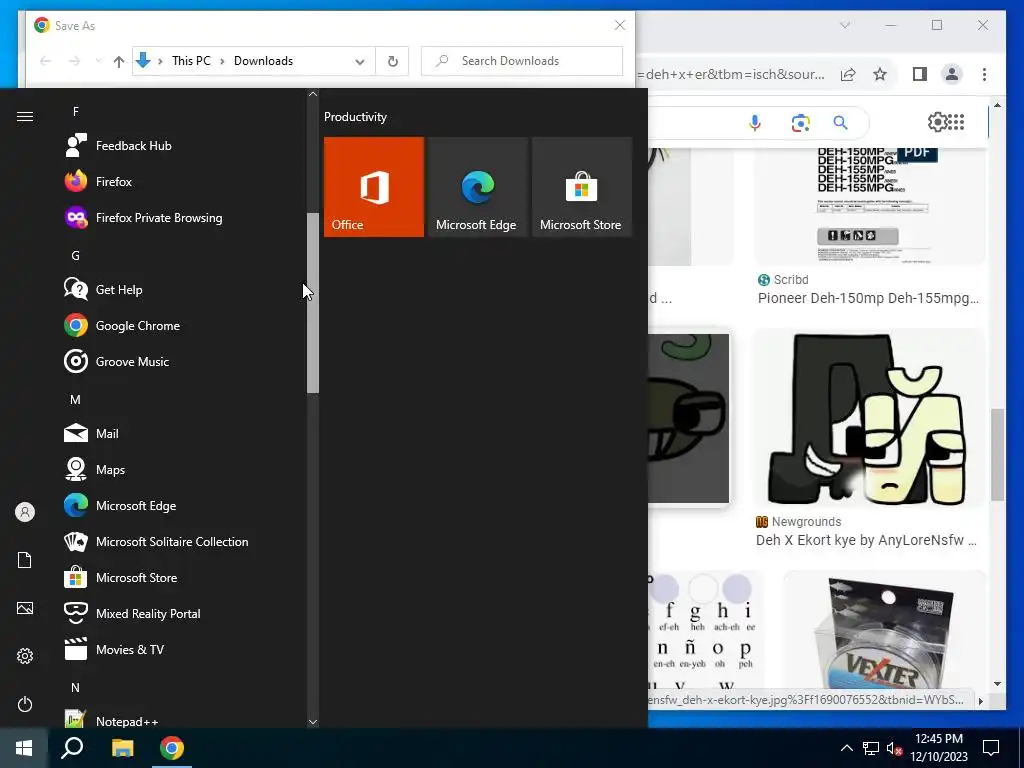Select Downloads in the Save As breadcrumb
This screenshot has height=768, width=1024.
263,61
